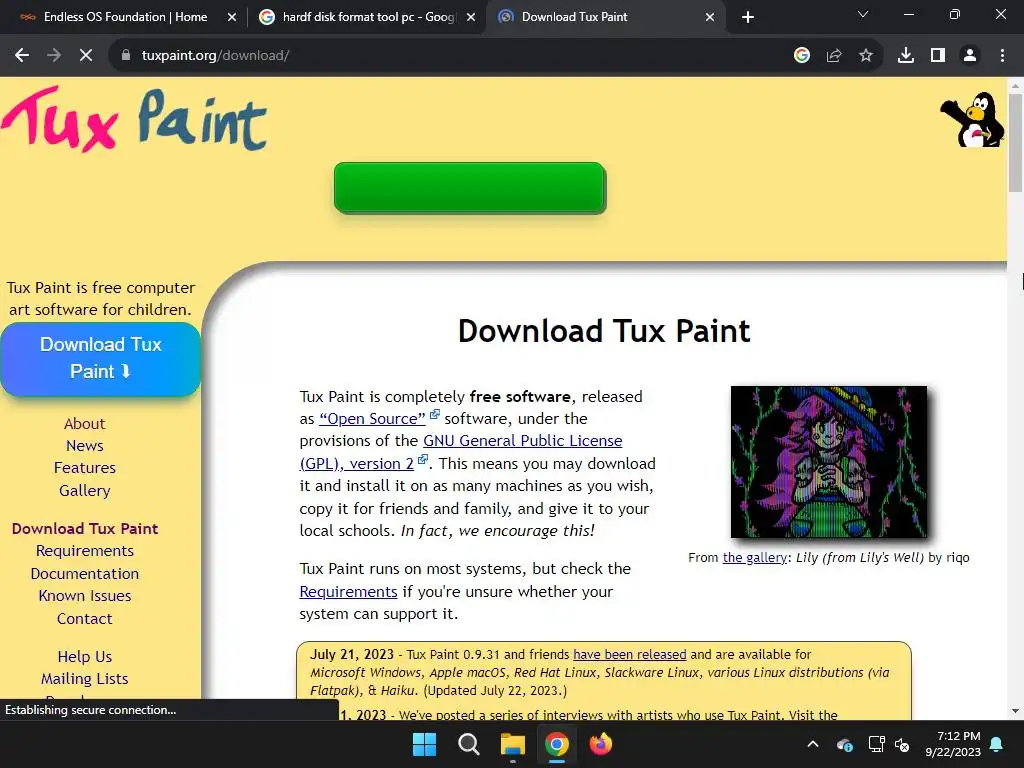The image size is (1024, 768).
Task: Open the Windows Start menu
Action: click(x=424, y=744)
